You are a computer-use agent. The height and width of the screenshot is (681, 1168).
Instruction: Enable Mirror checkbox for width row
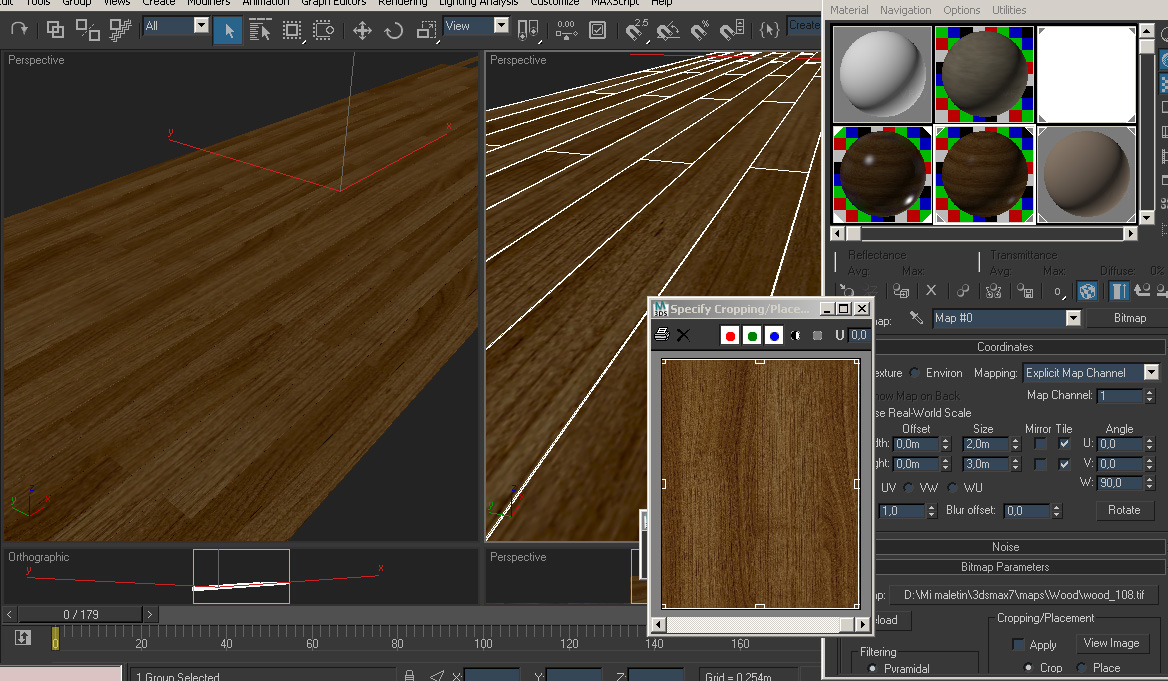[1041, 444]
